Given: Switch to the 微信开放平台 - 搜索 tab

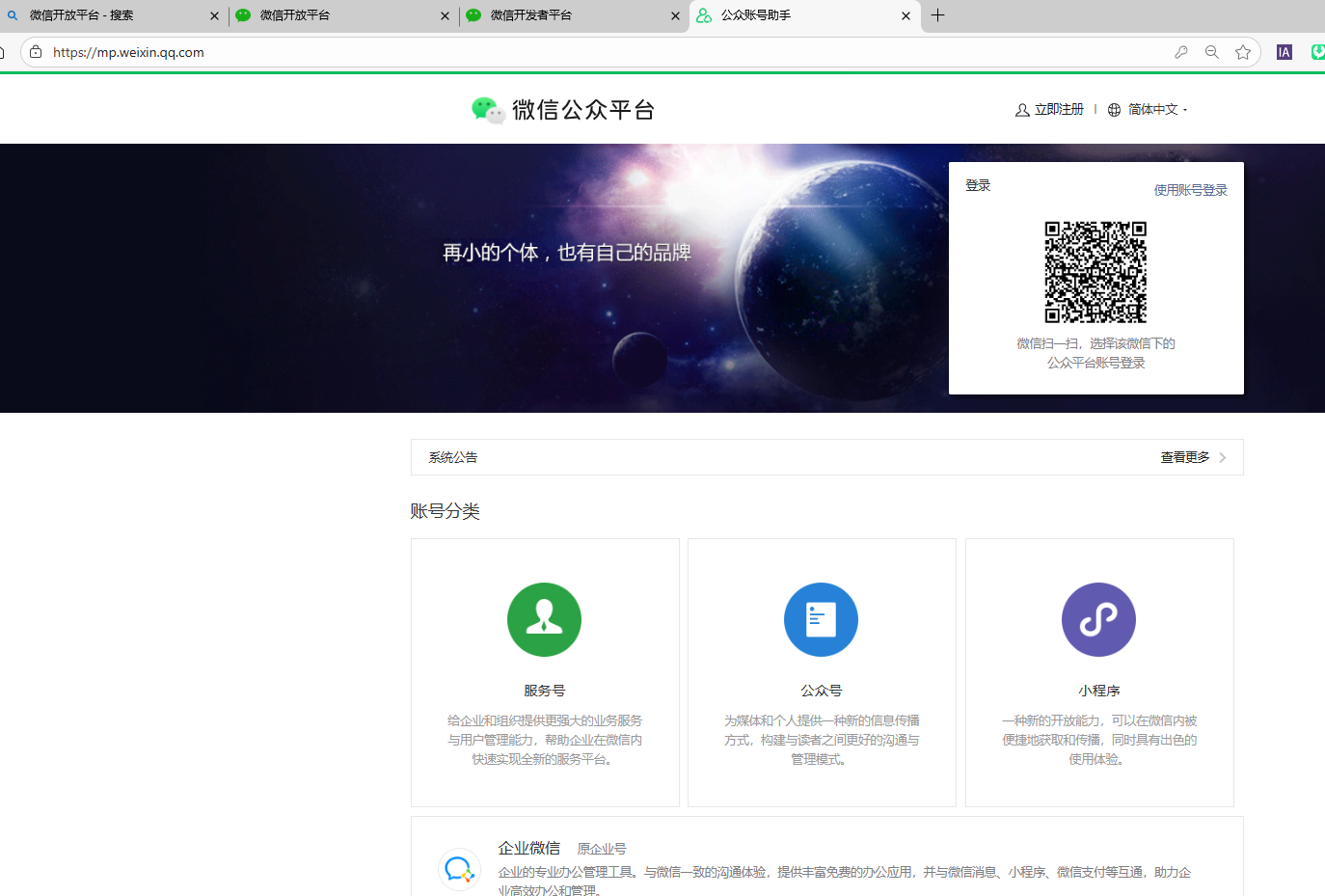Looking at the screenshot, I should pos(113,15).
